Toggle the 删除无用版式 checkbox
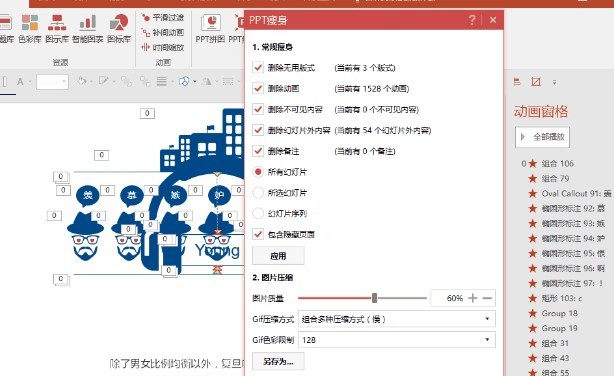 click(258, 67)
